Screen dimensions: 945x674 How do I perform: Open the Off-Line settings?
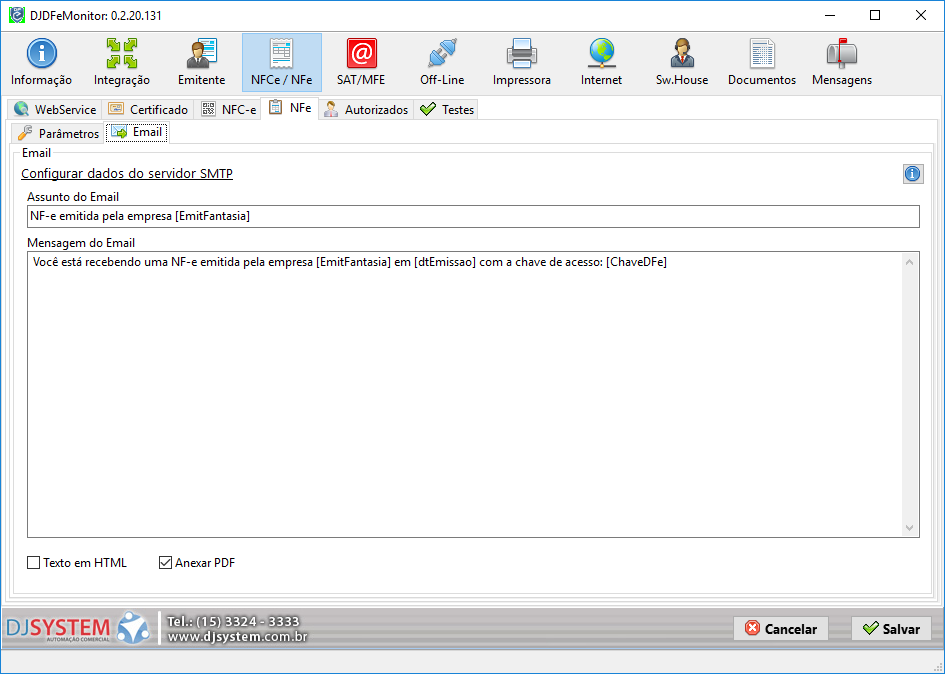(x=442, y=62)
